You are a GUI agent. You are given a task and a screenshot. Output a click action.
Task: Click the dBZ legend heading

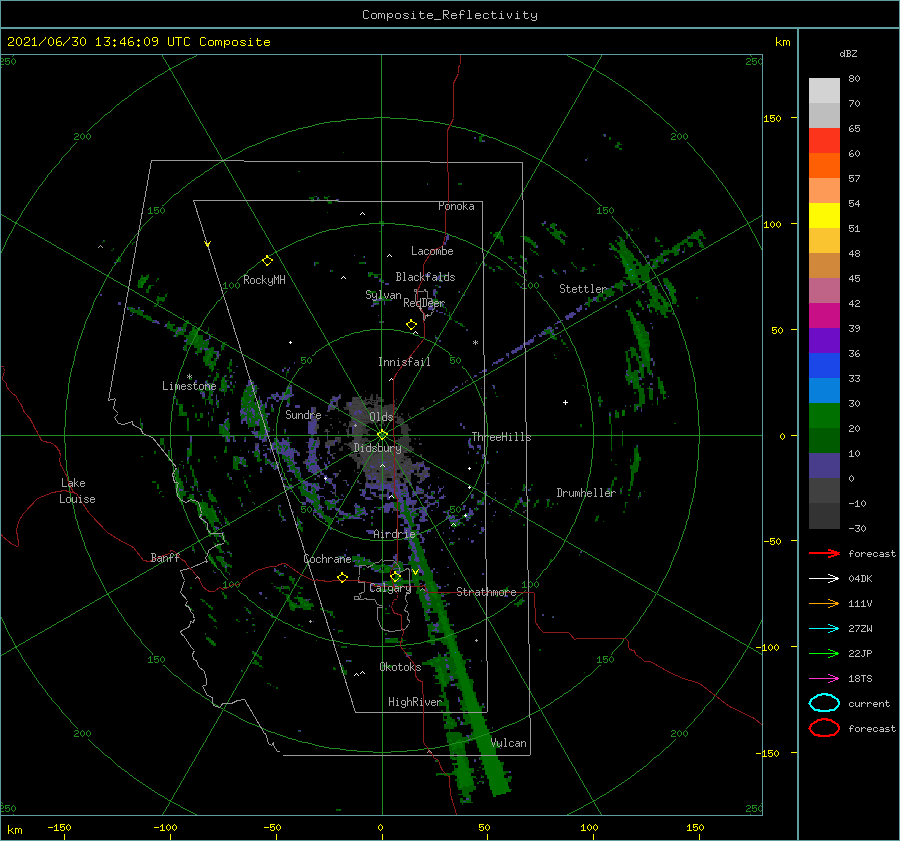pyautogui.click(x=848, y=53)
